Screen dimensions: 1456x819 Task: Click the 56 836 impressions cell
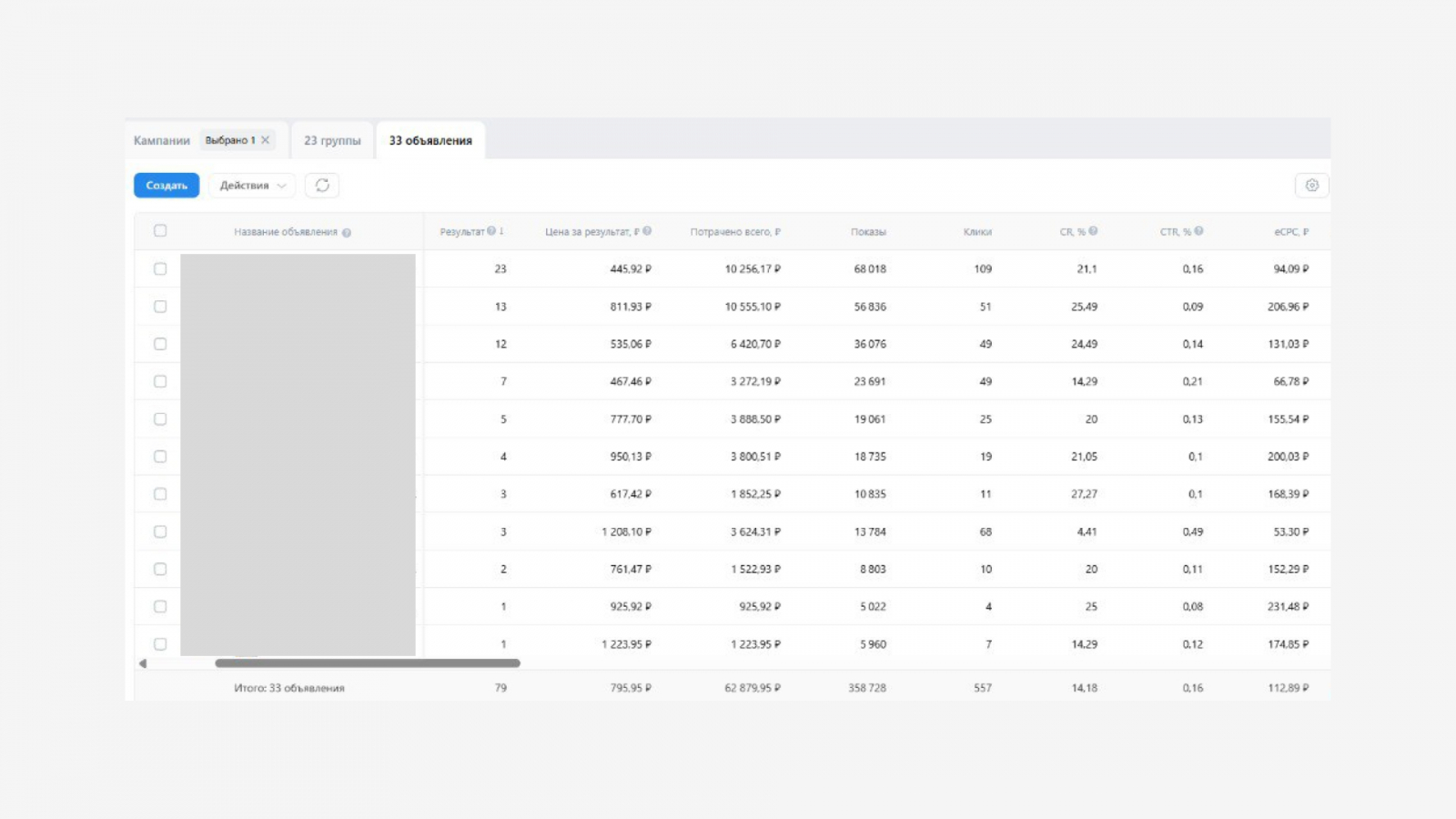pyautogui.click(x=870, y=307)
